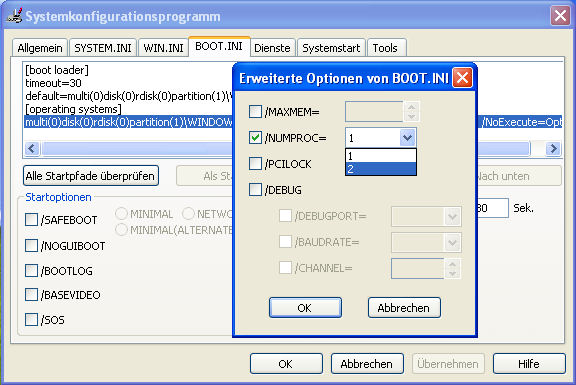The image size is (576, 385).
Task: Click the horizontal scrollbar left arrow
Action: pyautogui.click(x=32, y=149)
